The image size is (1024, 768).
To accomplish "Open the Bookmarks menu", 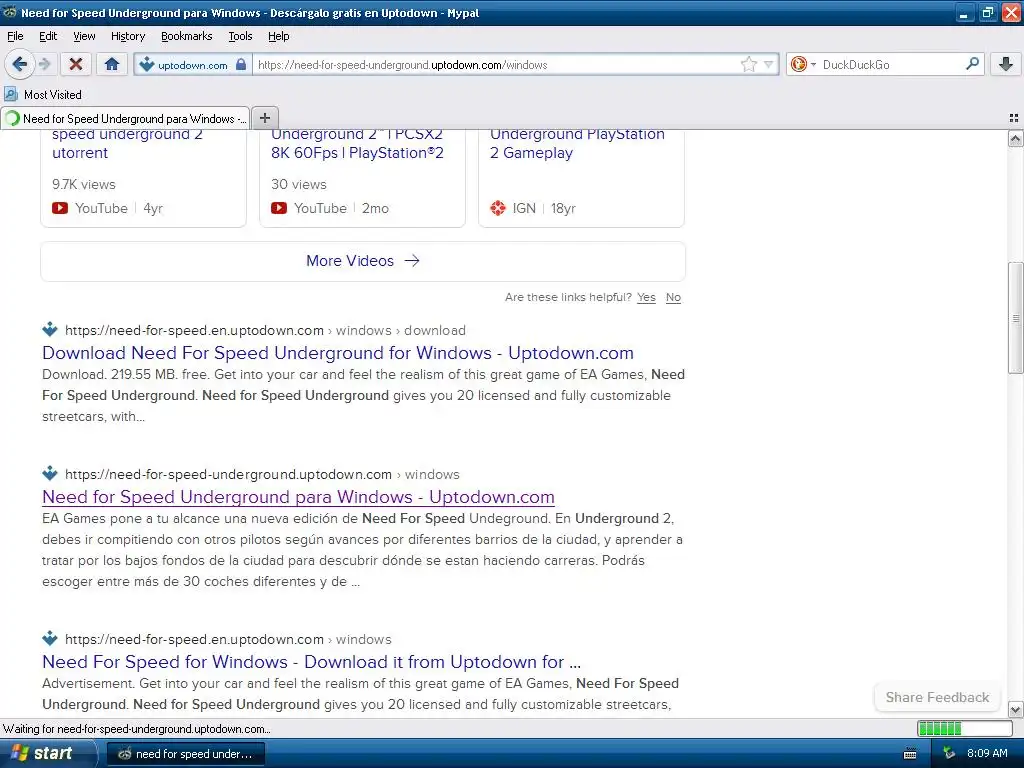I will (x=186, y=36).
